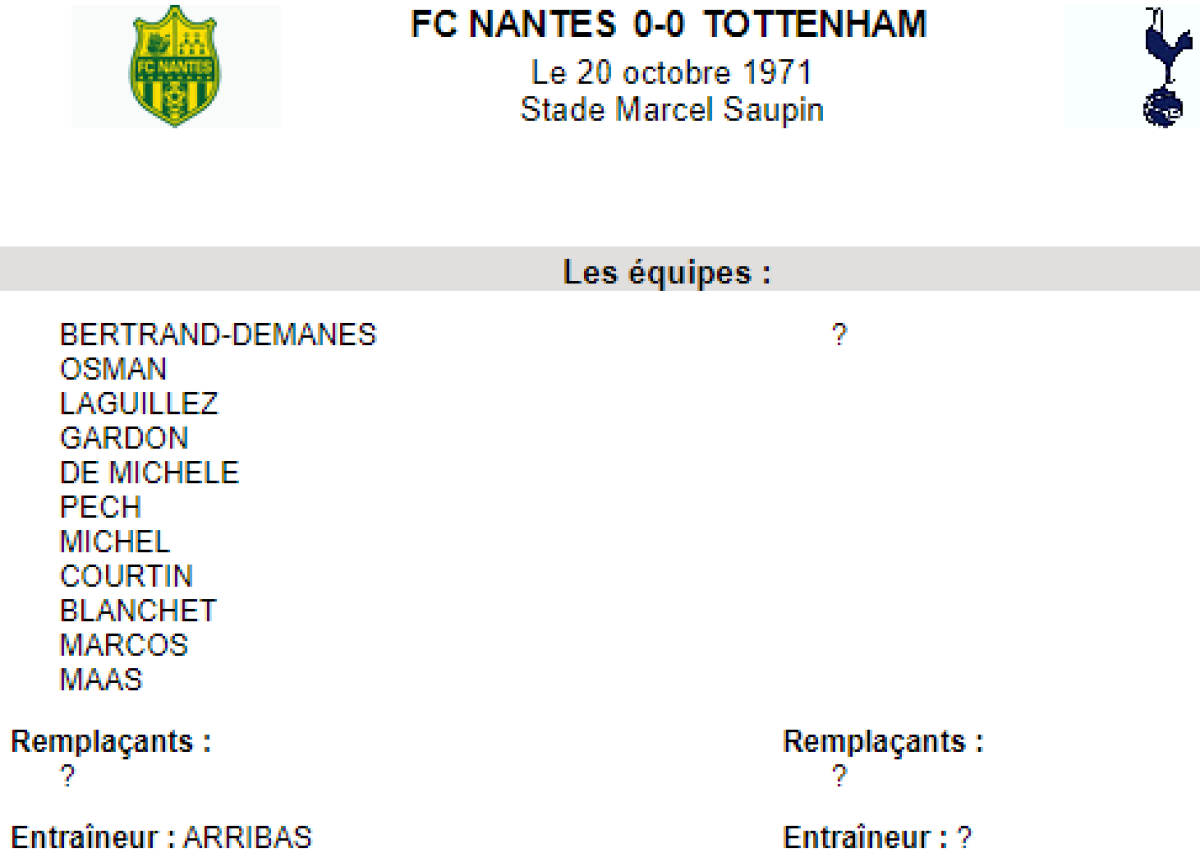The width and height of the screenshot is (1200, 853).
Task: Select player MARCOS
Action: 124,645
